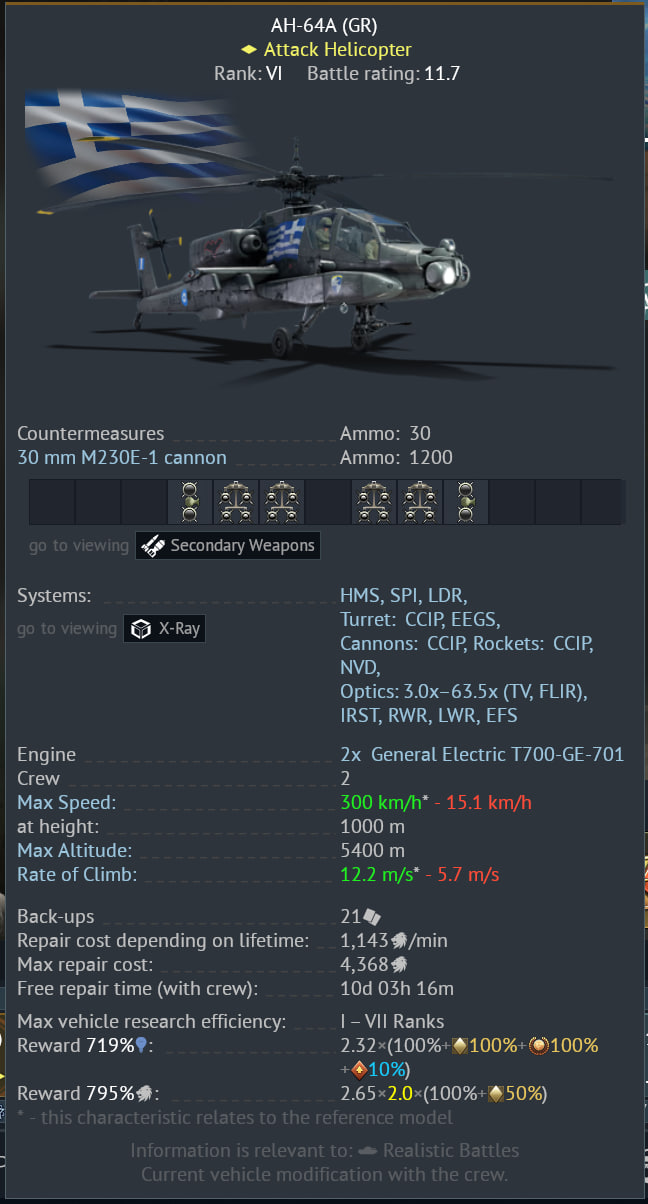Click the cube icon on X-Ray button
This screenshot has width=648, height=1204.
141,629
